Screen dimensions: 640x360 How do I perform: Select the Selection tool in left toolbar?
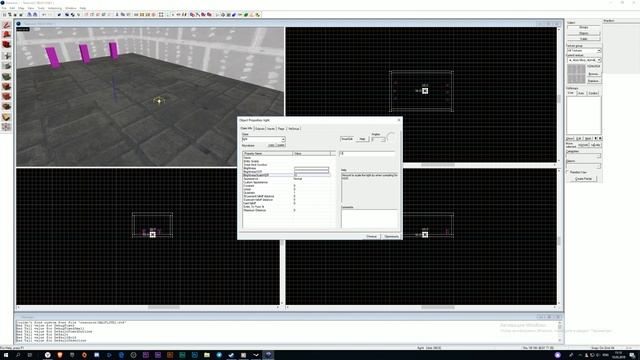coord(6,25)
